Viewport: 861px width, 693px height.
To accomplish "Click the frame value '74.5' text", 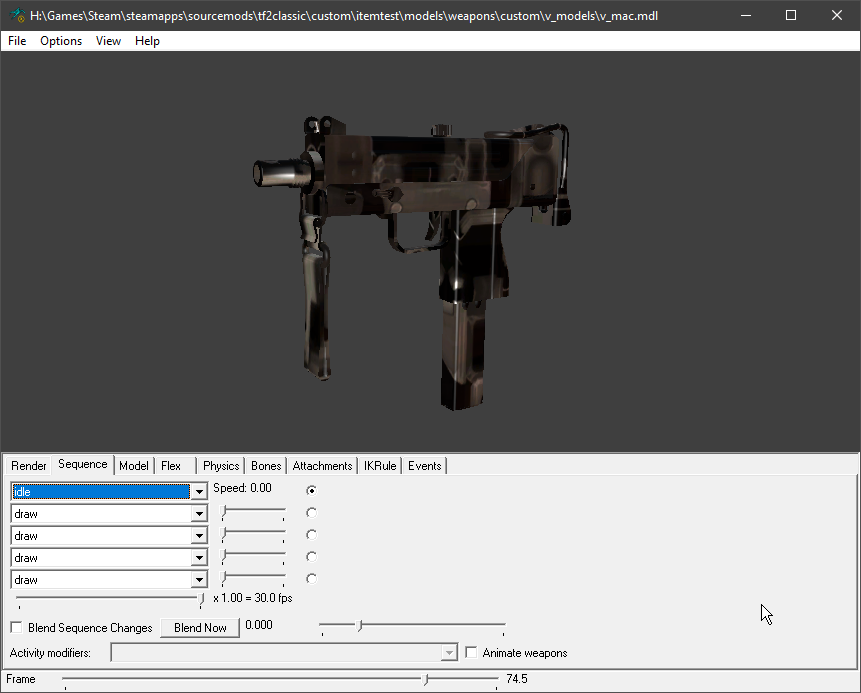I will (517, 679).
